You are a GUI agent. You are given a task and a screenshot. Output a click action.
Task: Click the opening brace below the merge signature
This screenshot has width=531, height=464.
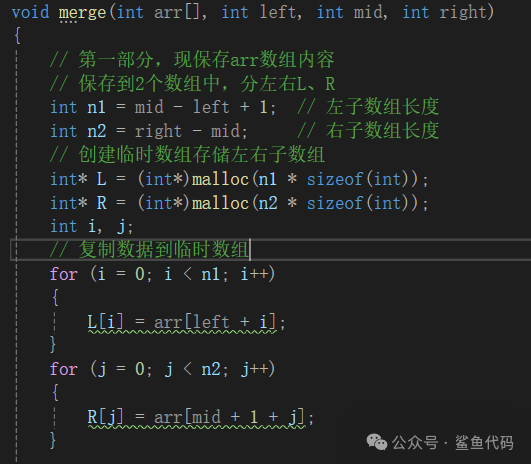18,36
